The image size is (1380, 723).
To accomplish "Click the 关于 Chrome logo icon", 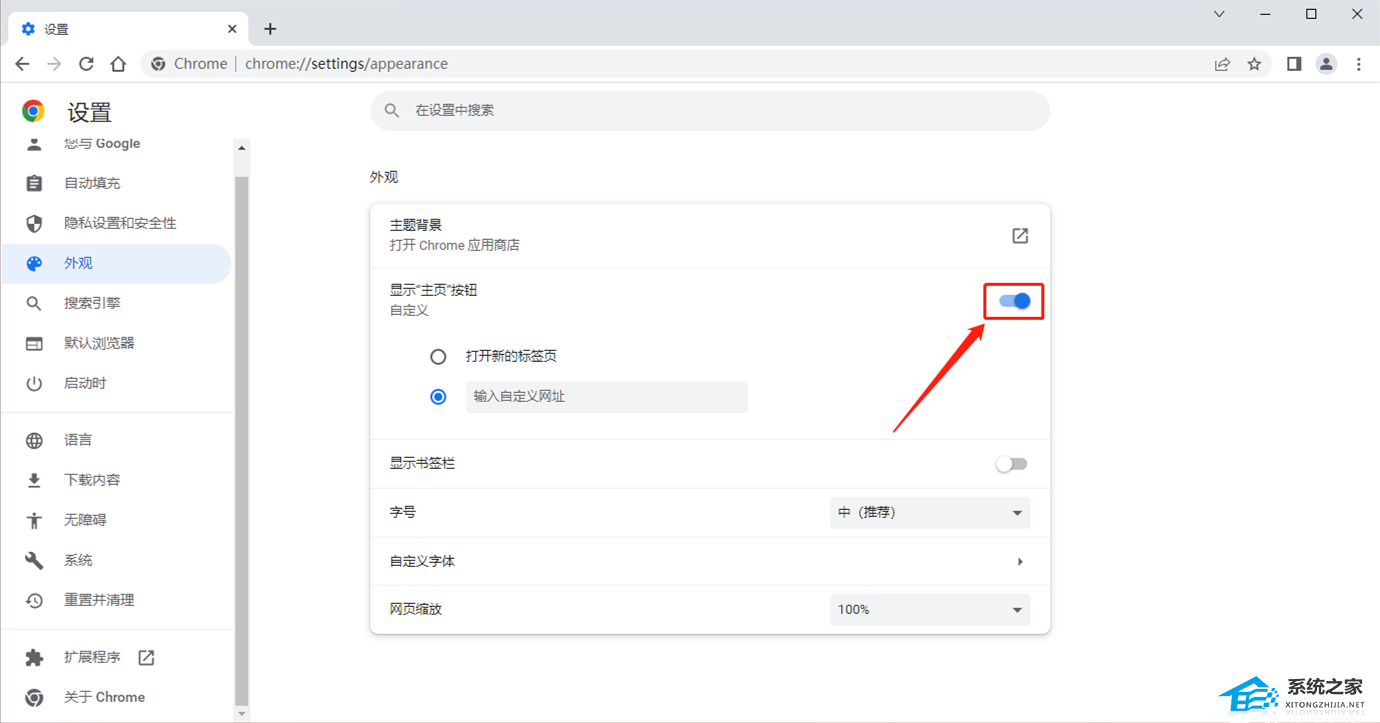I will pos(34,697).
